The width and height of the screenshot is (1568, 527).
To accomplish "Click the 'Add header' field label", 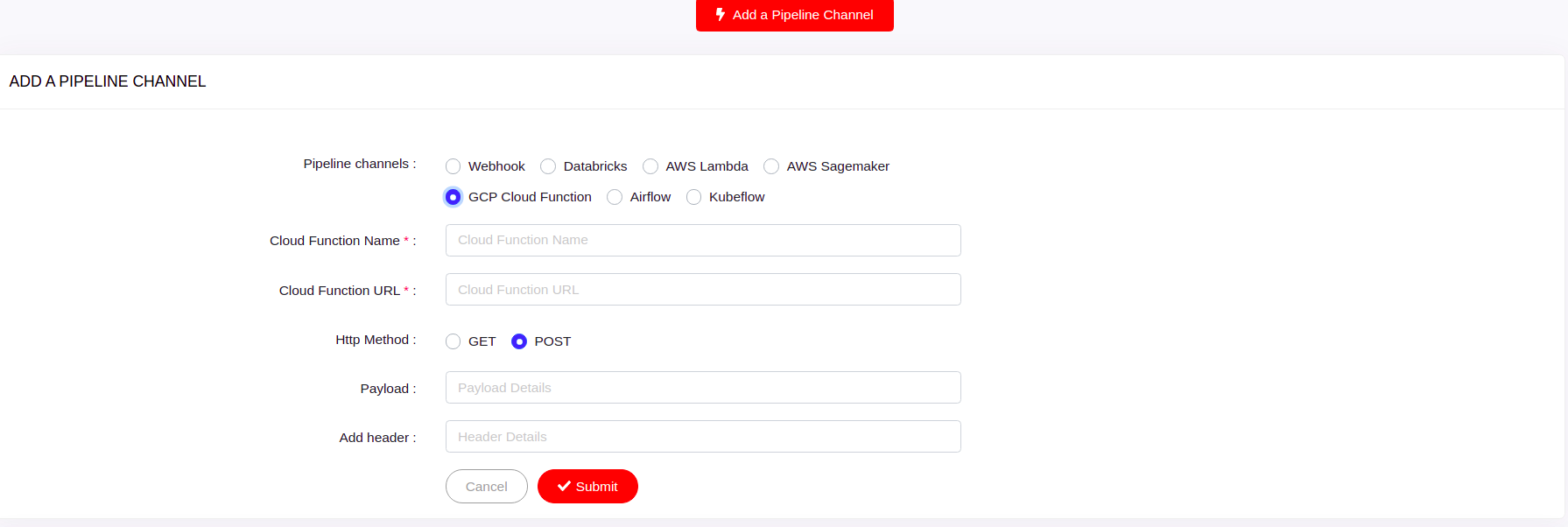I will pos(374,438).
